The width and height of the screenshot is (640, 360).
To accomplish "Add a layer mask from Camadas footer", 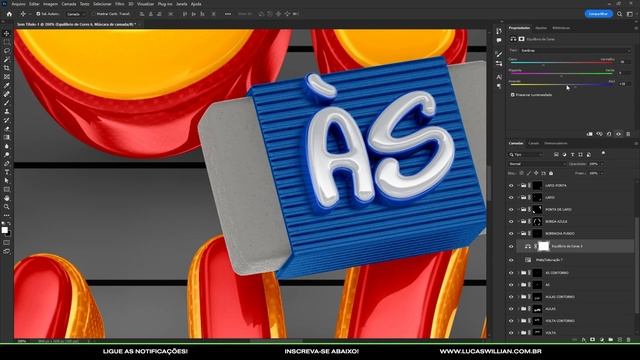I will click(592, 340).
